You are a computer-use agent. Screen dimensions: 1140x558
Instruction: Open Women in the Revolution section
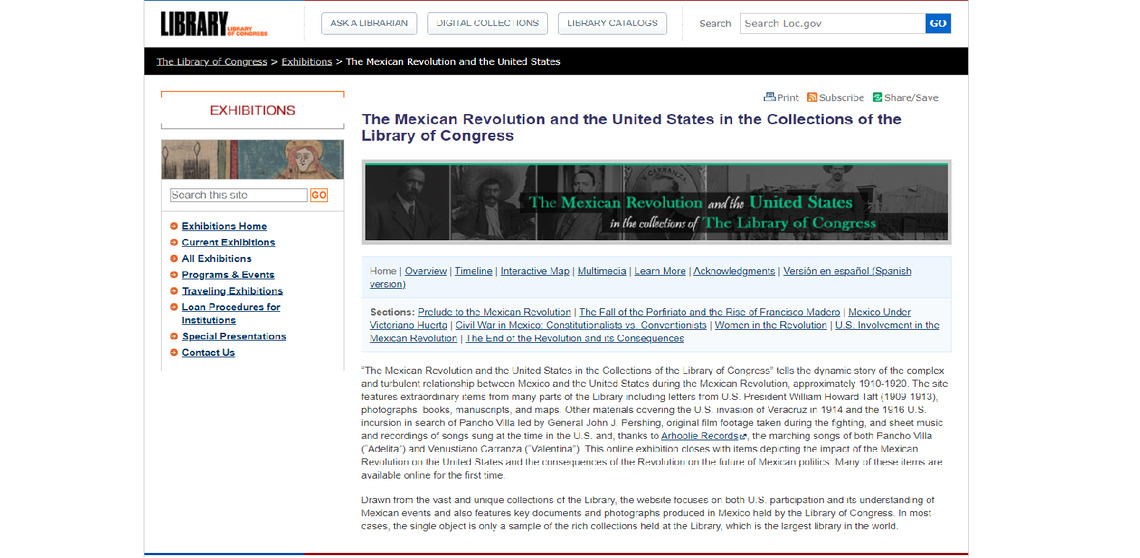click(x=770, y=325)
